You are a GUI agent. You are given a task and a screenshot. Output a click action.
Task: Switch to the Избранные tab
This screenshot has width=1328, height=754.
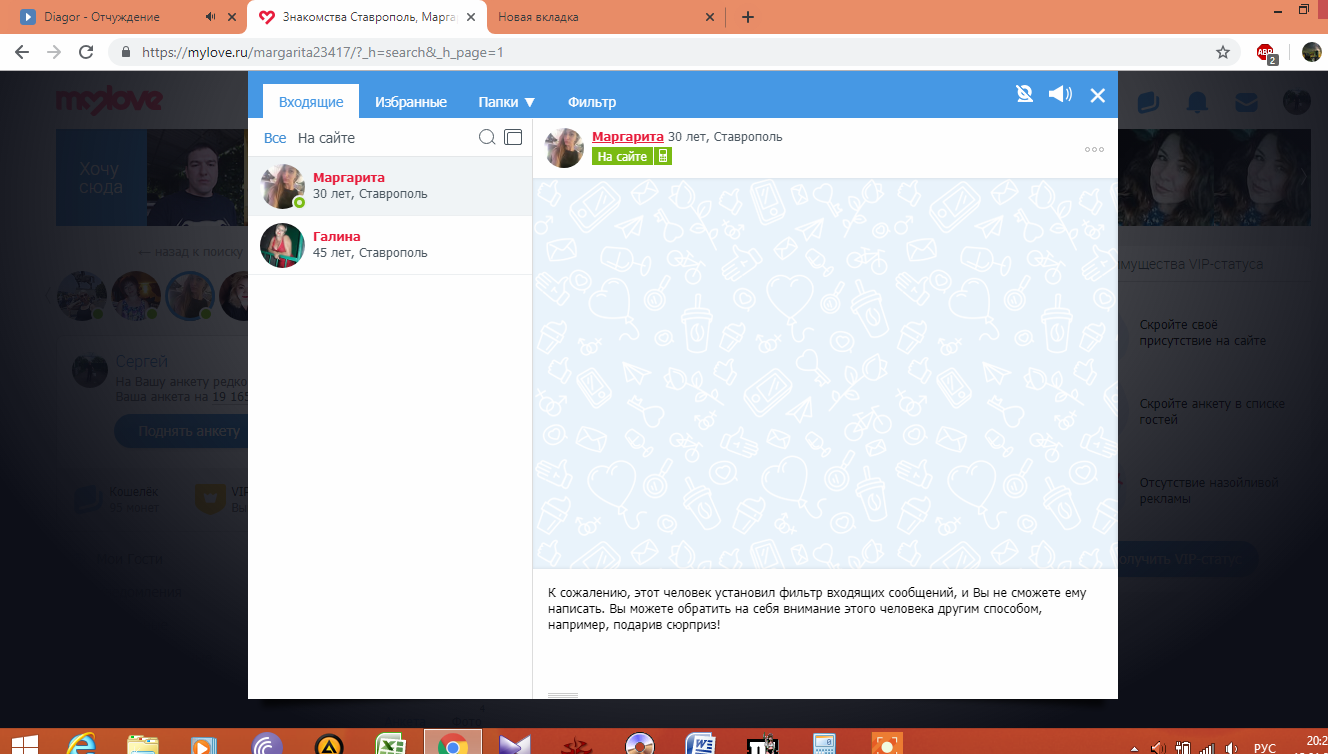pyautogui.click(x=410, y=102)
